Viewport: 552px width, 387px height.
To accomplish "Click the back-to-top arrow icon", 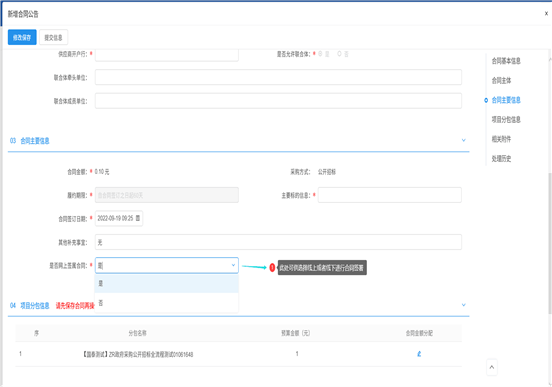I will tap(492, 367).
